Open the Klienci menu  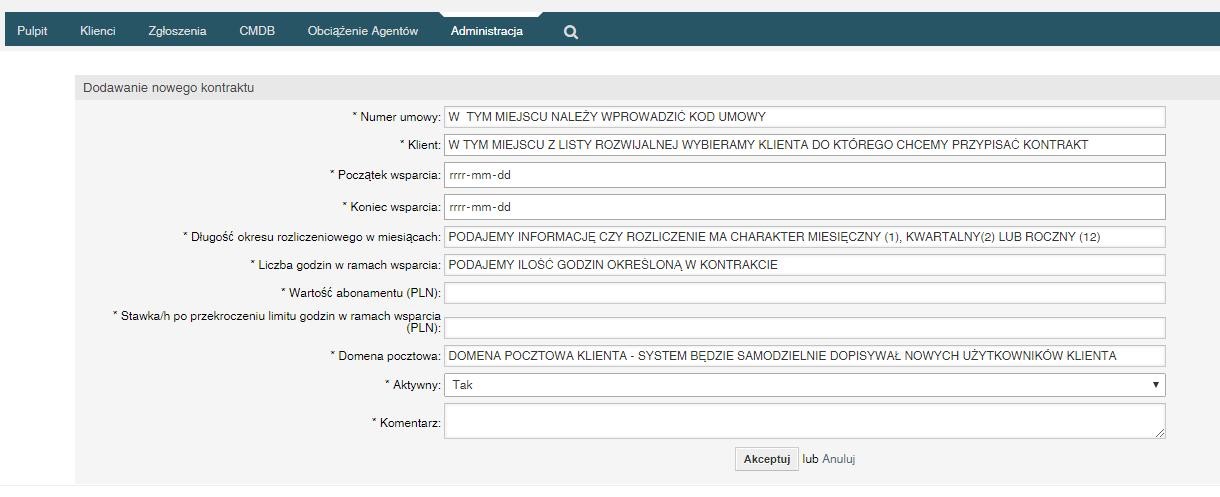pos(98,31)
